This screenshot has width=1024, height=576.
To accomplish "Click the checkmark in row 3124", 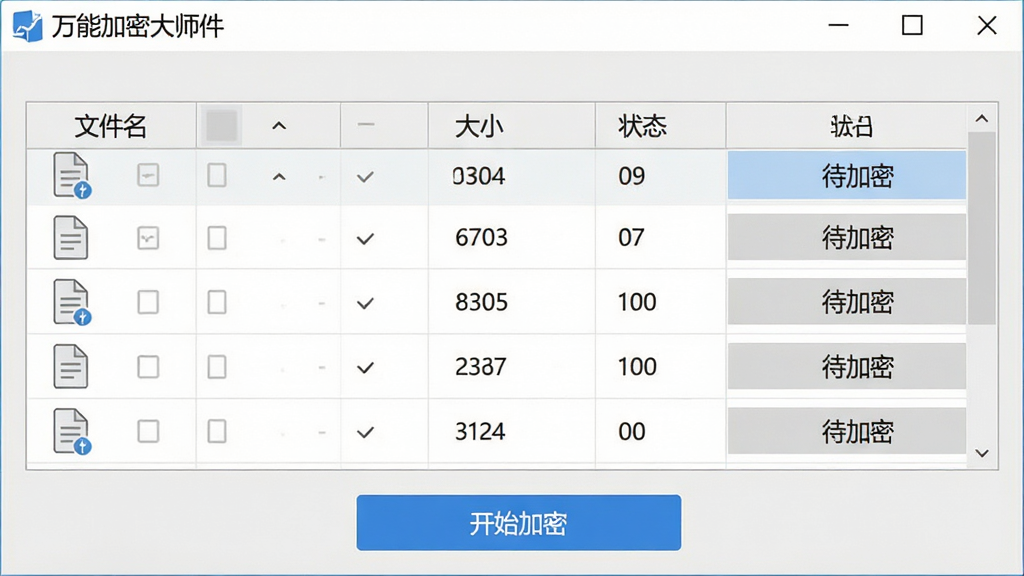I will point(366,432).
